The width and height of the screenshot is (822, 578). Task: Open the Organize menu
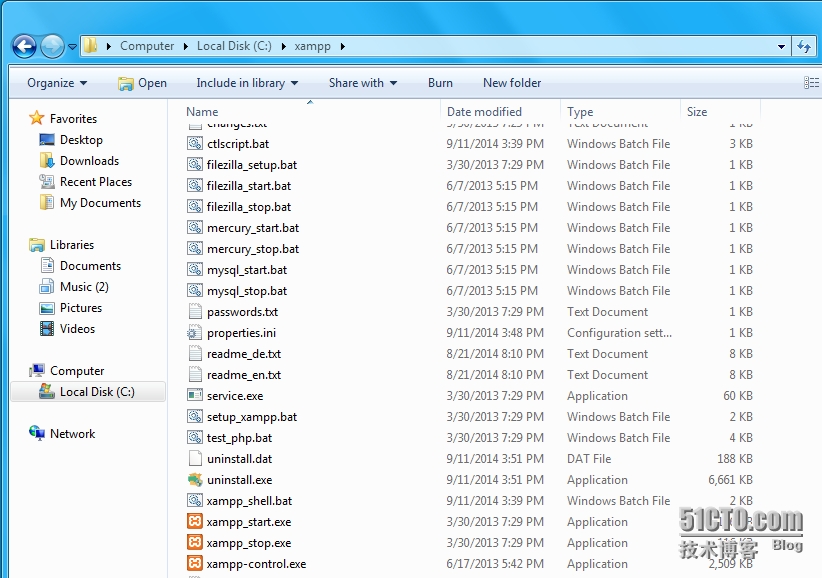click(x=57, y=83)
